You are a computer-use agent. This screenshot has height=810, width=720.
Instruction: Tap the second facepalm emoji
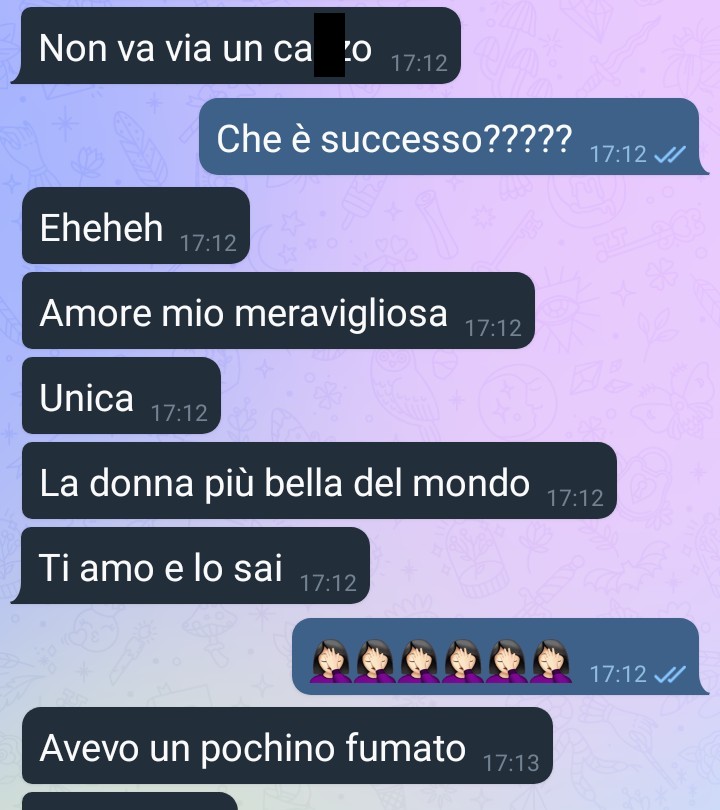[x=375, y=661]
